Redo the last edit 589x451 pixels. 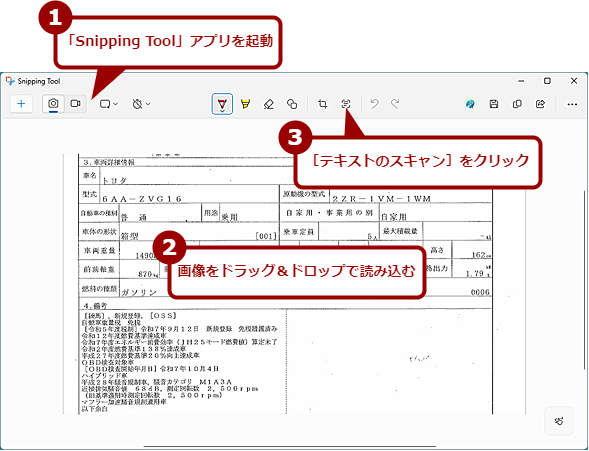pos(395,104)
